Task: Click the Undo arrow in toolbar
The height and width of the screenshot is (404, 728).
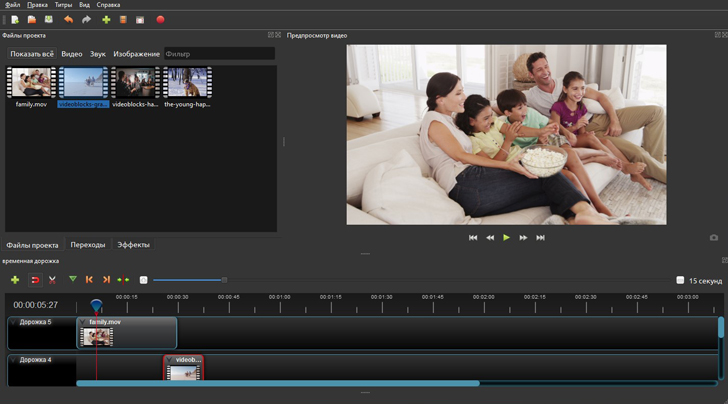Action: point(68,19)
